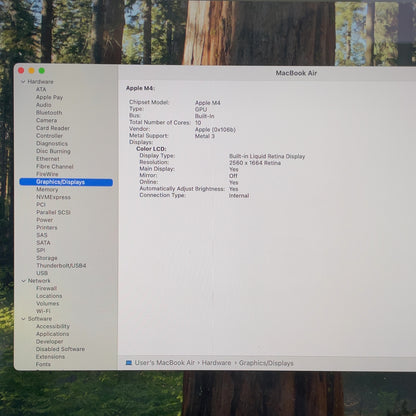Open the Wi-Fi network entry

pos(43,311)
